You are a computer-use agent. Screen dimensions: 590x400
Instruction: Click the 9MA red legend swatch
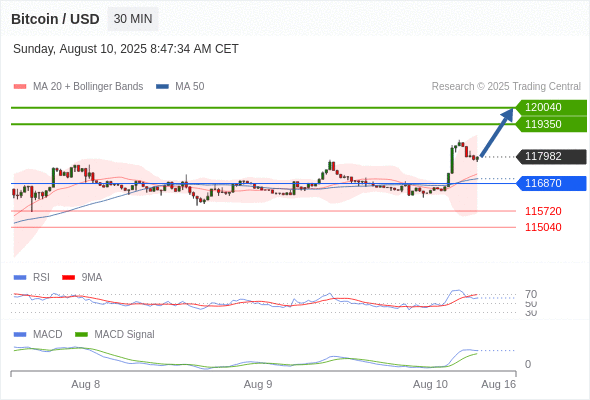pyautogui.click(x=68, y=278)
